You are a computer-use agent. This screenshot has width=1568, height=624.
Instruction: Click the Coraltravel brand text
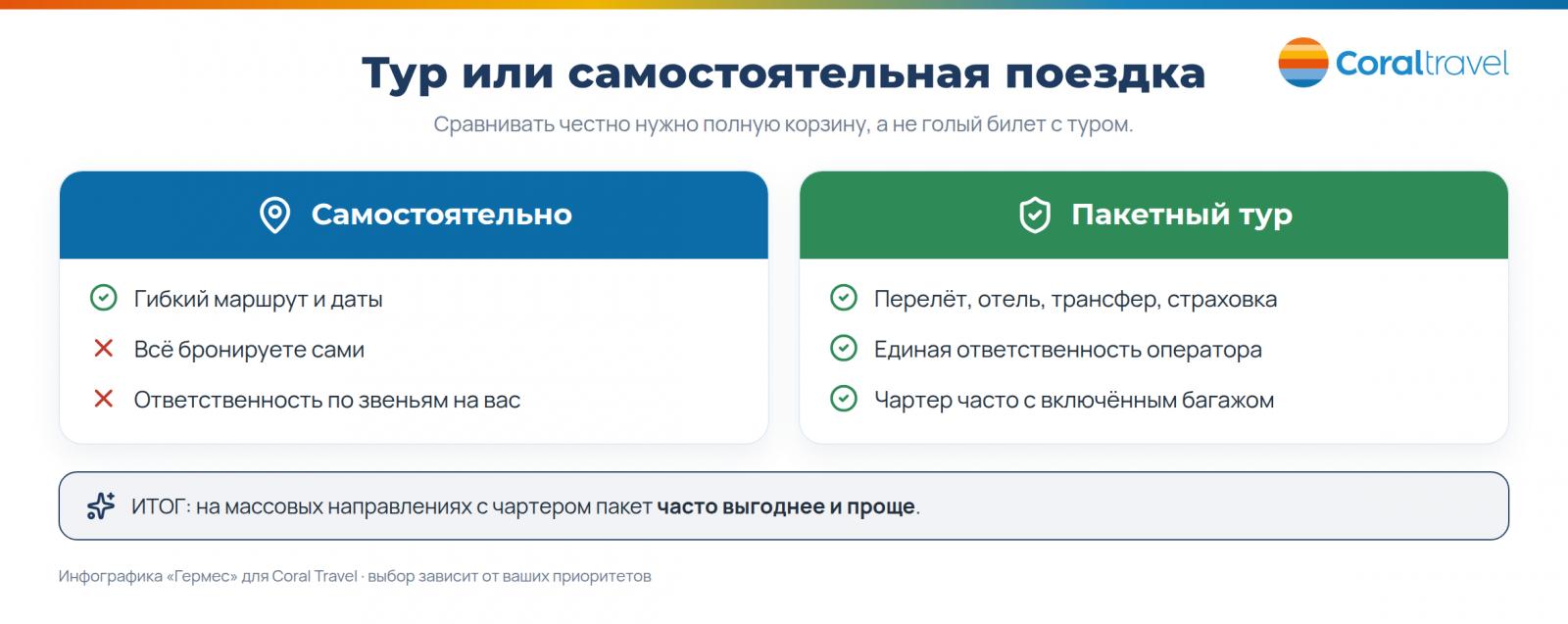(1422, 64)
